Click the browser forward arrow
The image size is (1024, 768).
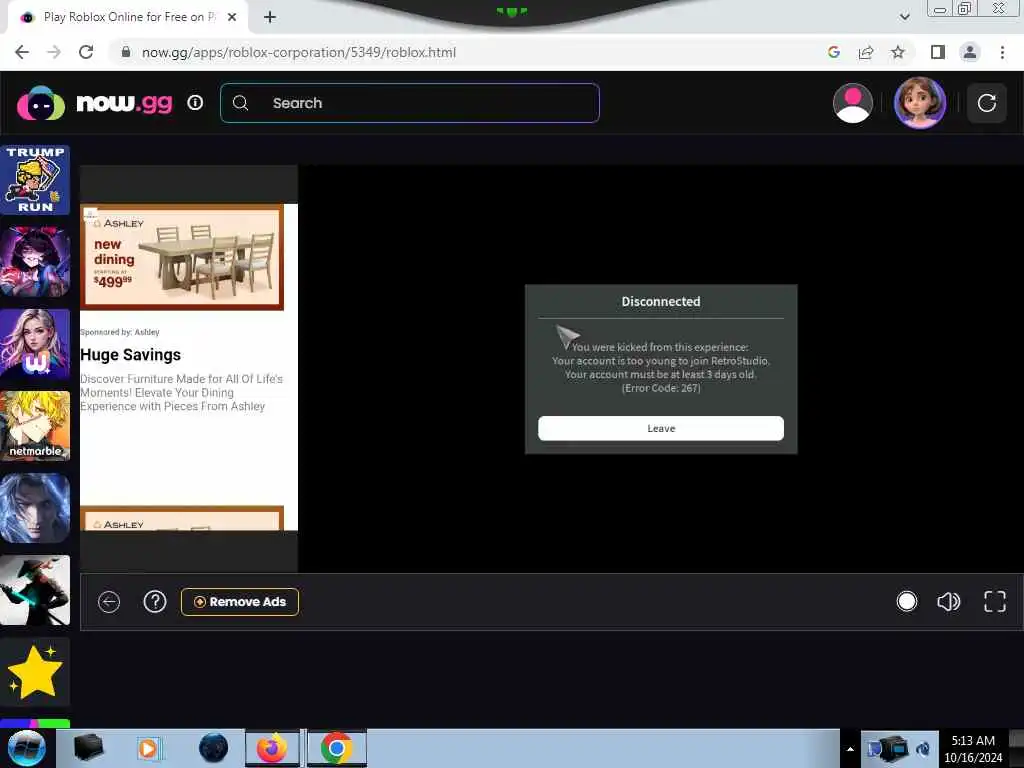coord(54,52)
